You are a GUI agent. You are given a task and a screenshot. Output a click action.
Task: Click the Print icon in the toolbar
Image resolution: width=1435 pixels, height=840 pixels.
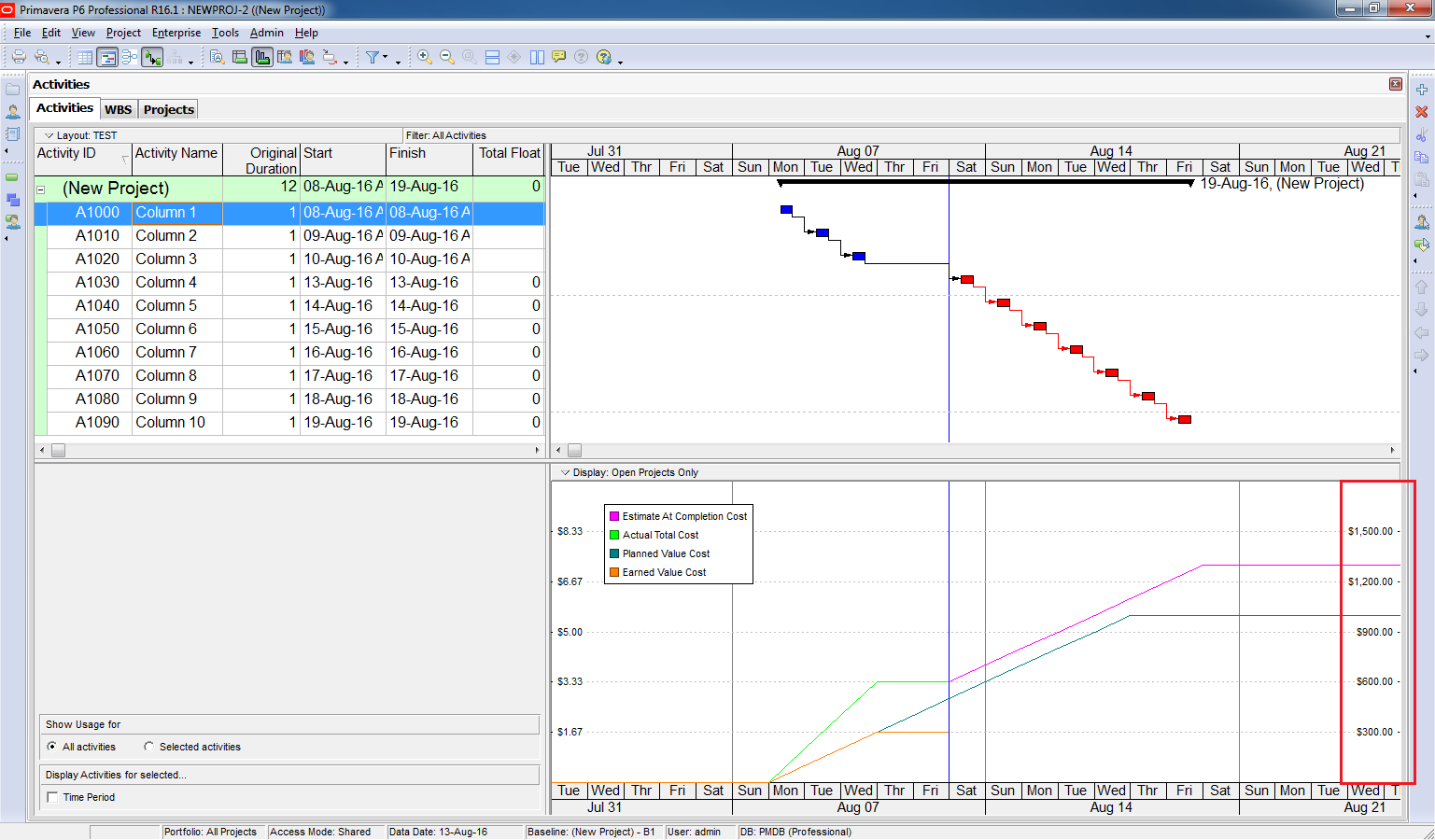coord(19,57)
